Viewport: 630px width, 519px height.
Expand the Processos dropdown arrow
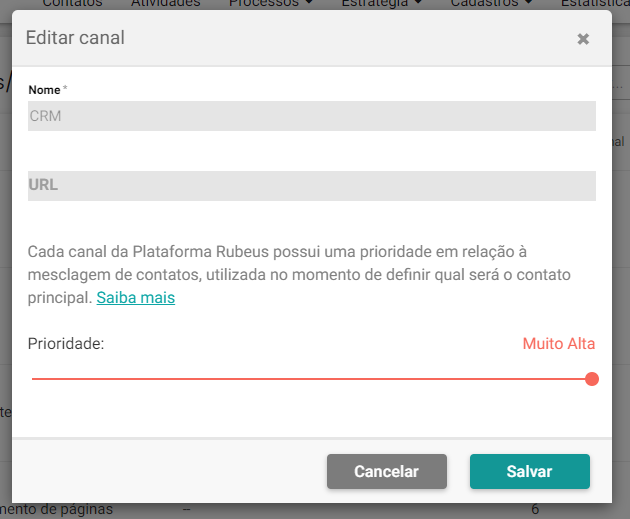pos(309,2)
